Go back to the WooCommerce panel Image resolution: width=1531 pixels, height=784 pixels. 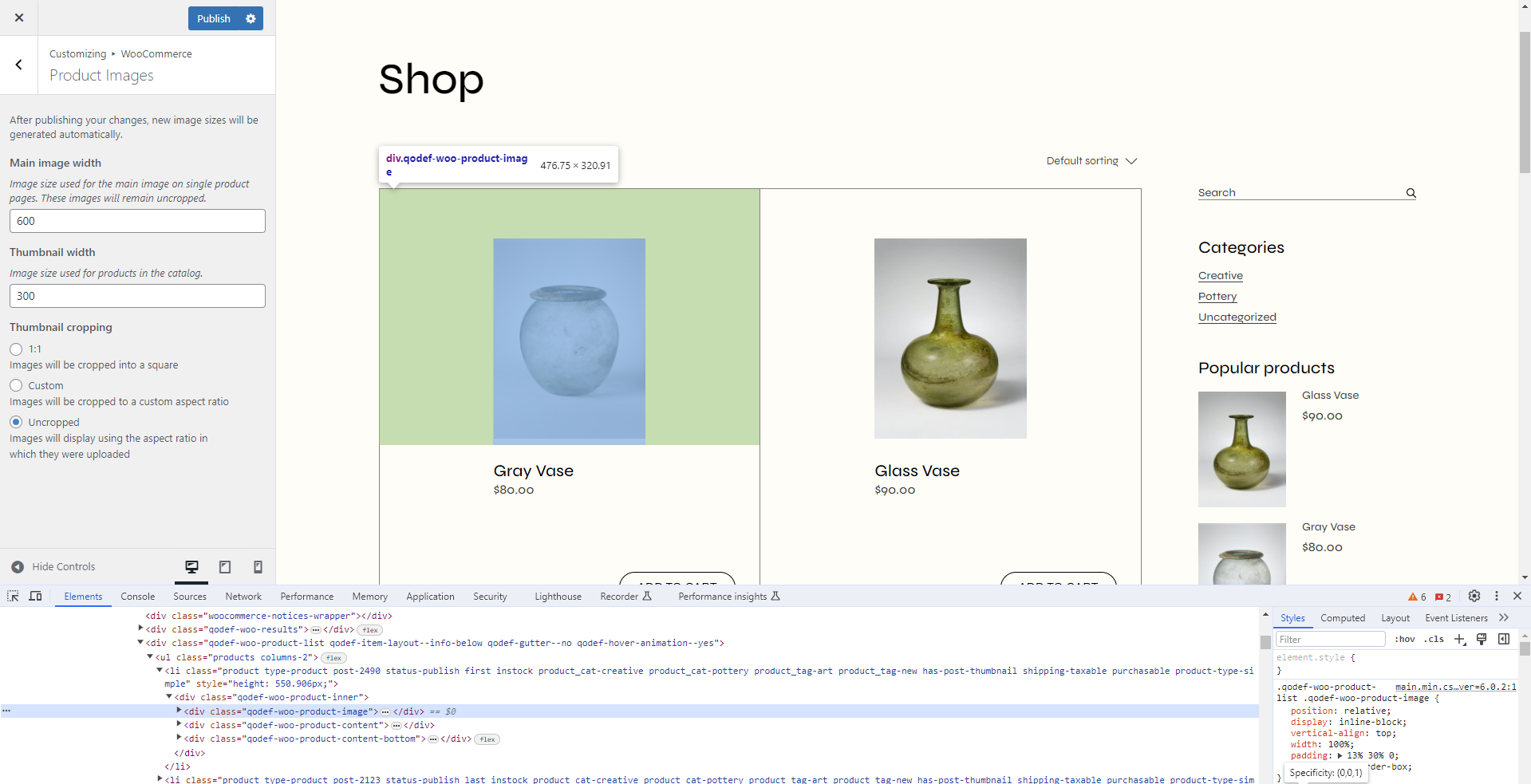pyautogui.click(x=19, y=65)
